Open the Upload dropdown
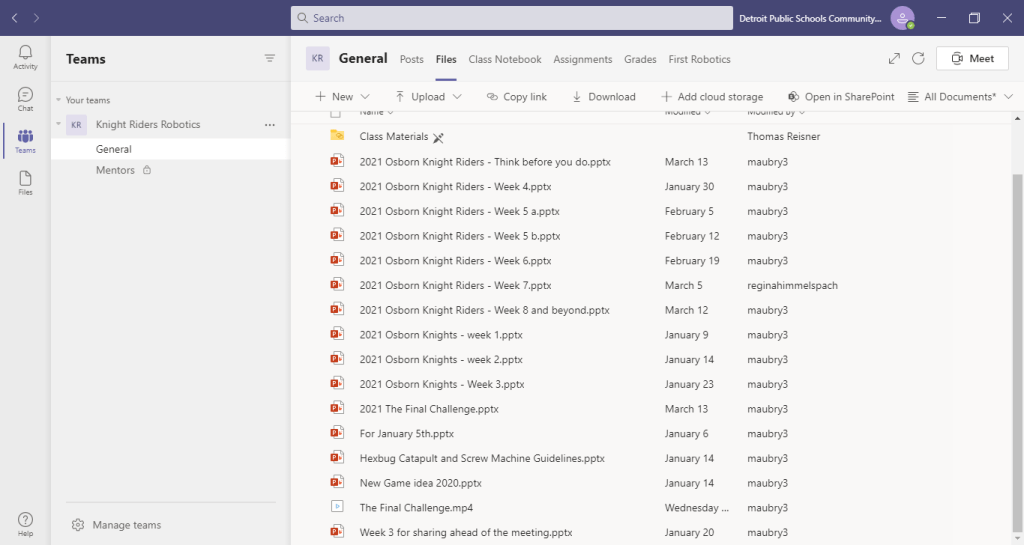Screen dimensions: 1024x545 tap(428, 97)
